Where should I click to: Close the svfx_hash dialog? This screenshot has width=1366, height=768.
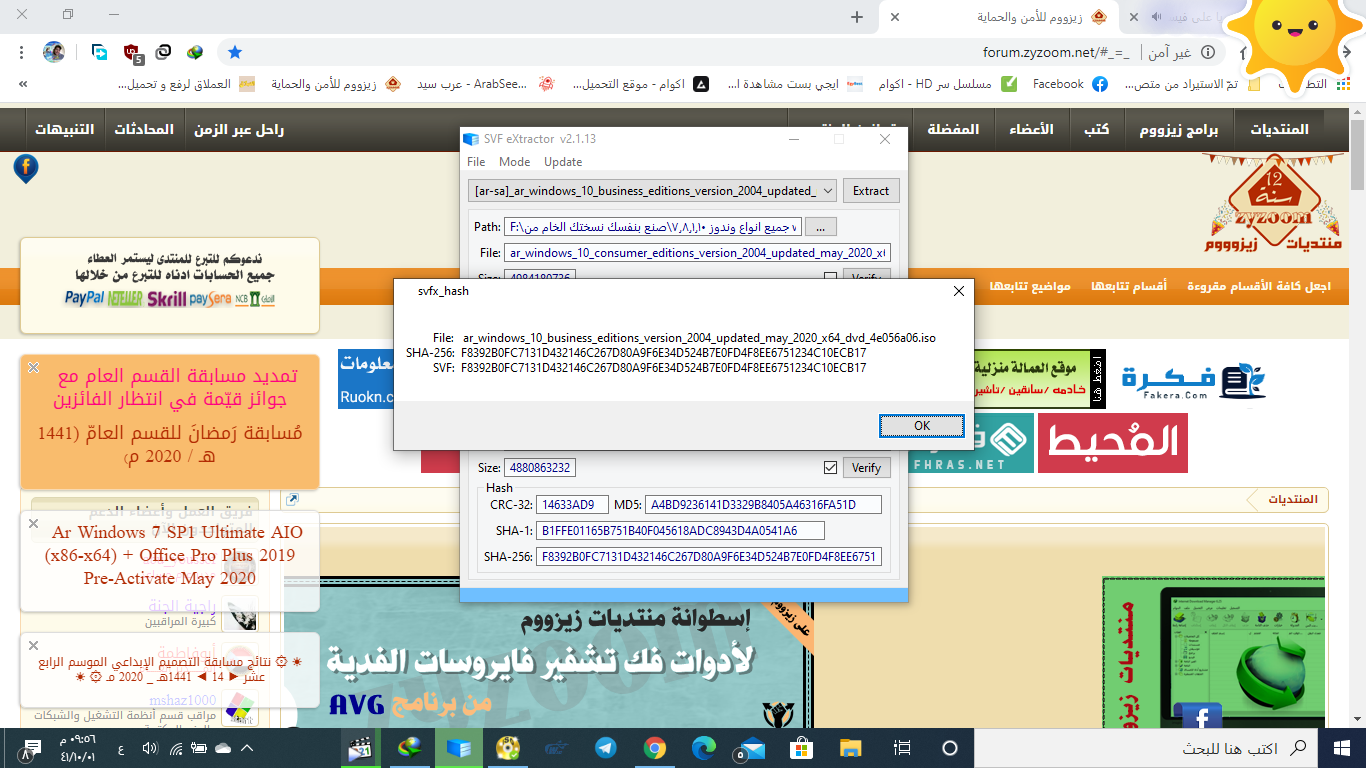tap(959, 291)
